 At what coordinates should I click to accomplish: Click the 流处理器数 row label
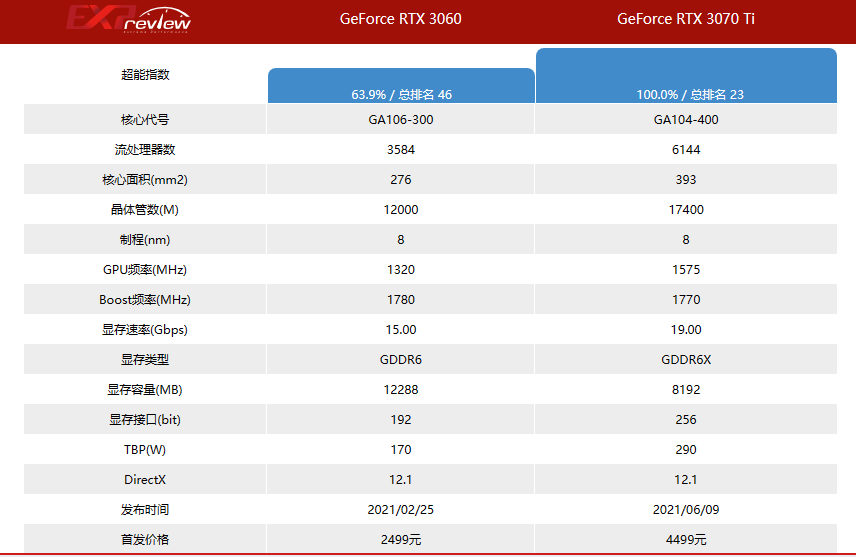click(145, 150)
